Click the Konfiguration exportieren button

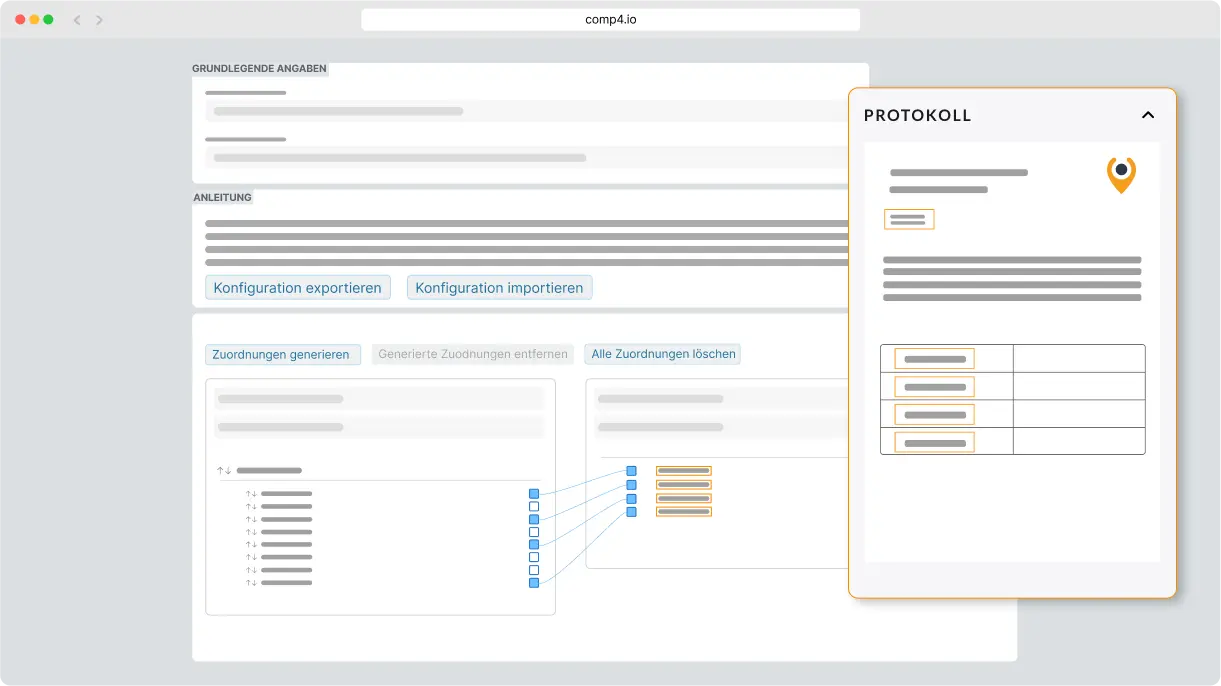click(298, 288)
